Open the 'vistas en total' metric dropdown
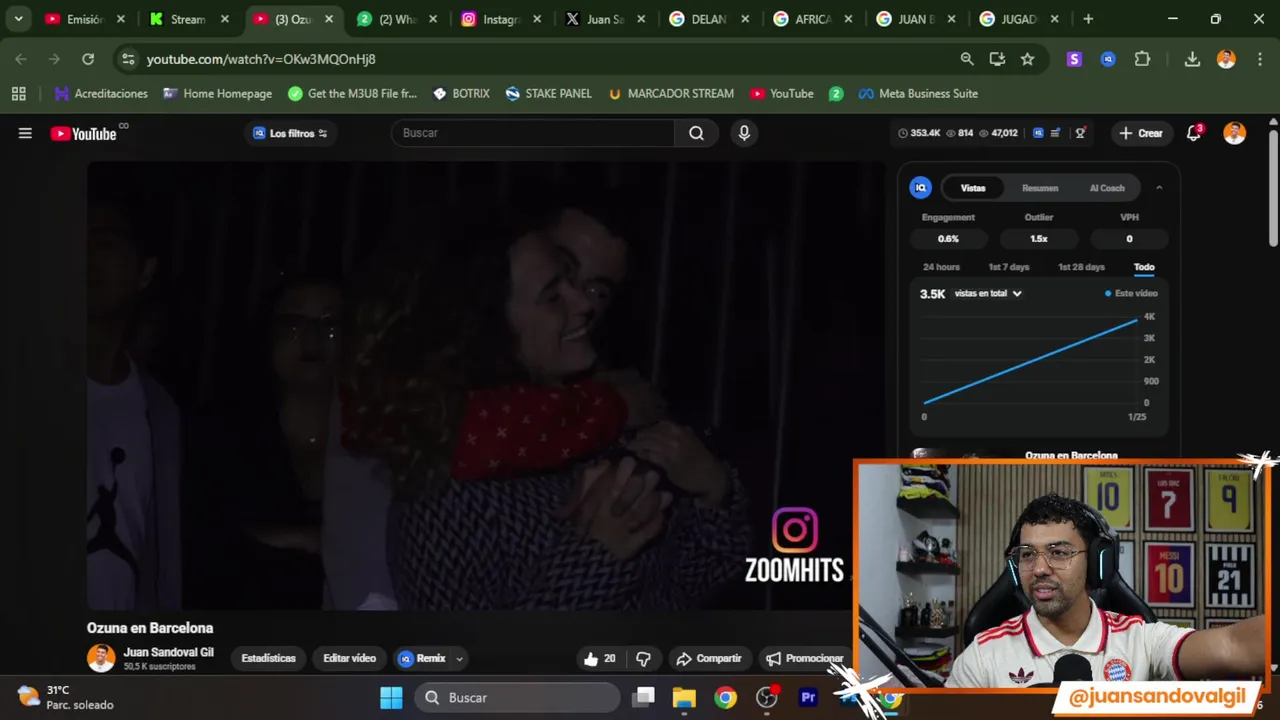 (988, 293)
